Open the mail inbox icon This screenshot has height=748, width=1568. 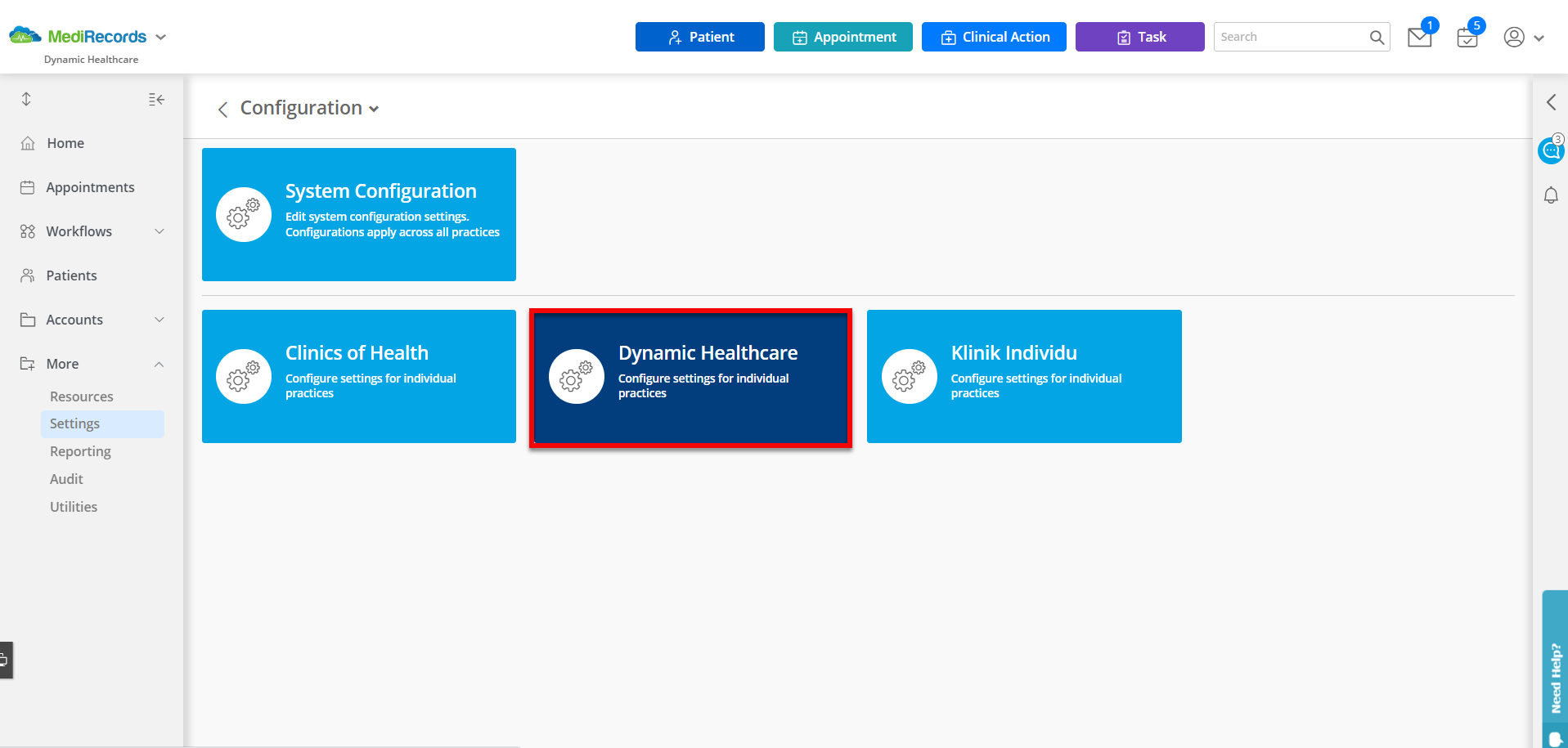point(1420,38)
